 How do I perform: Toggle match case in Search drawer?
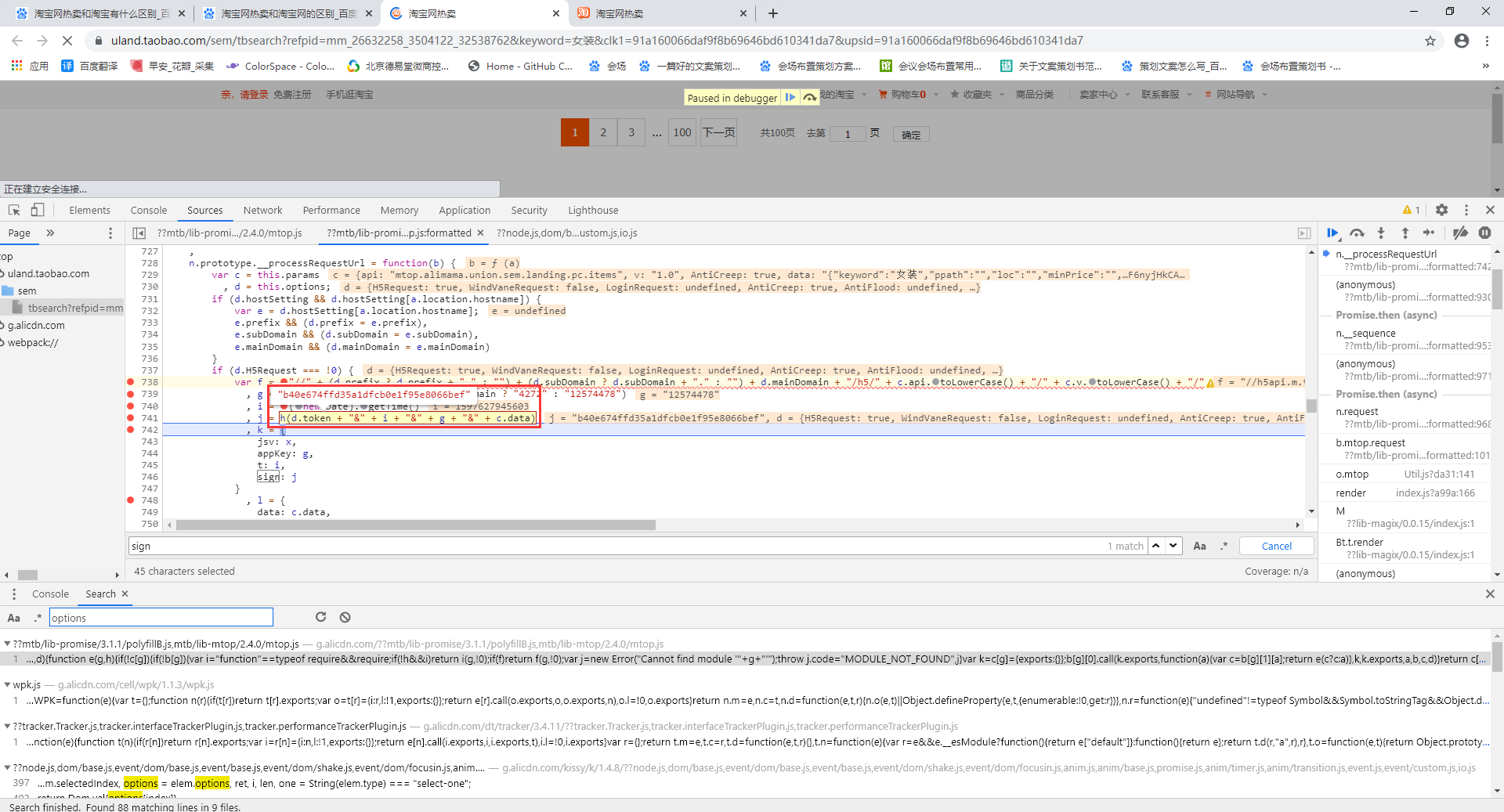pyautogui.click(x=14, y=618)
